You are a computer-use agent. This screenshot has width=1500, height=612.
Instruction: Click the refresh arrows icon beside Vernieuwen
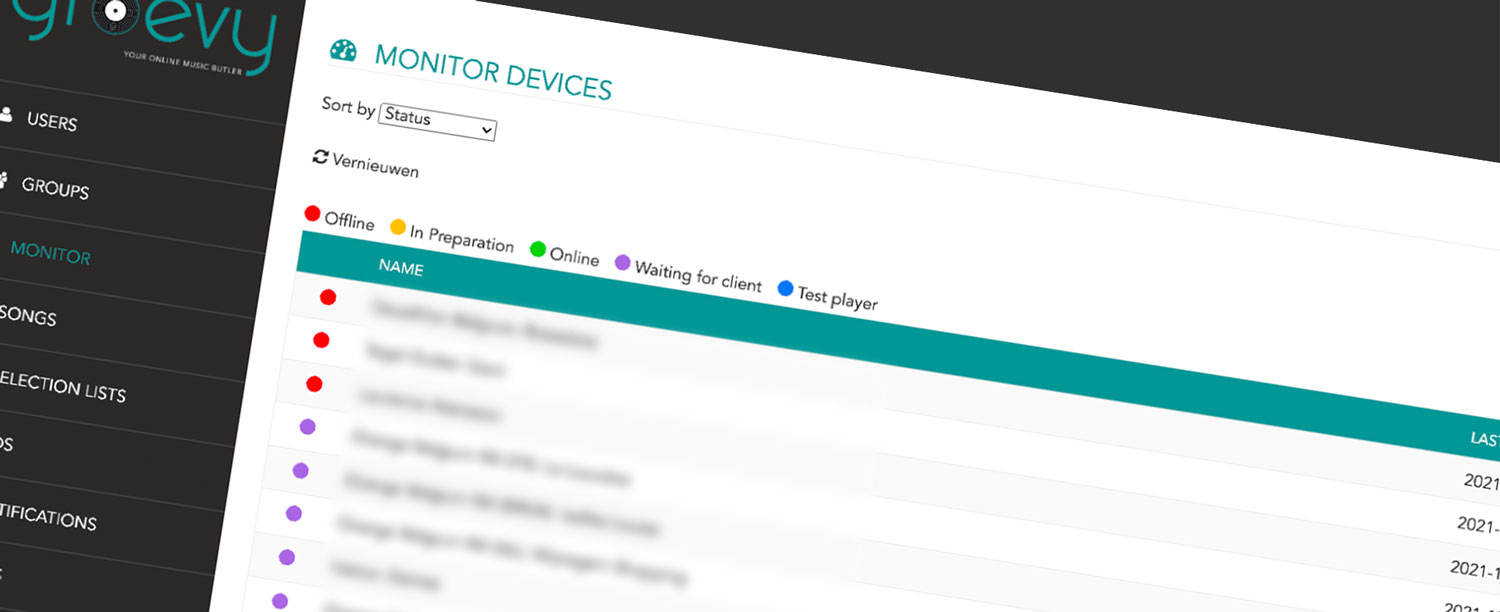[320, 157]
